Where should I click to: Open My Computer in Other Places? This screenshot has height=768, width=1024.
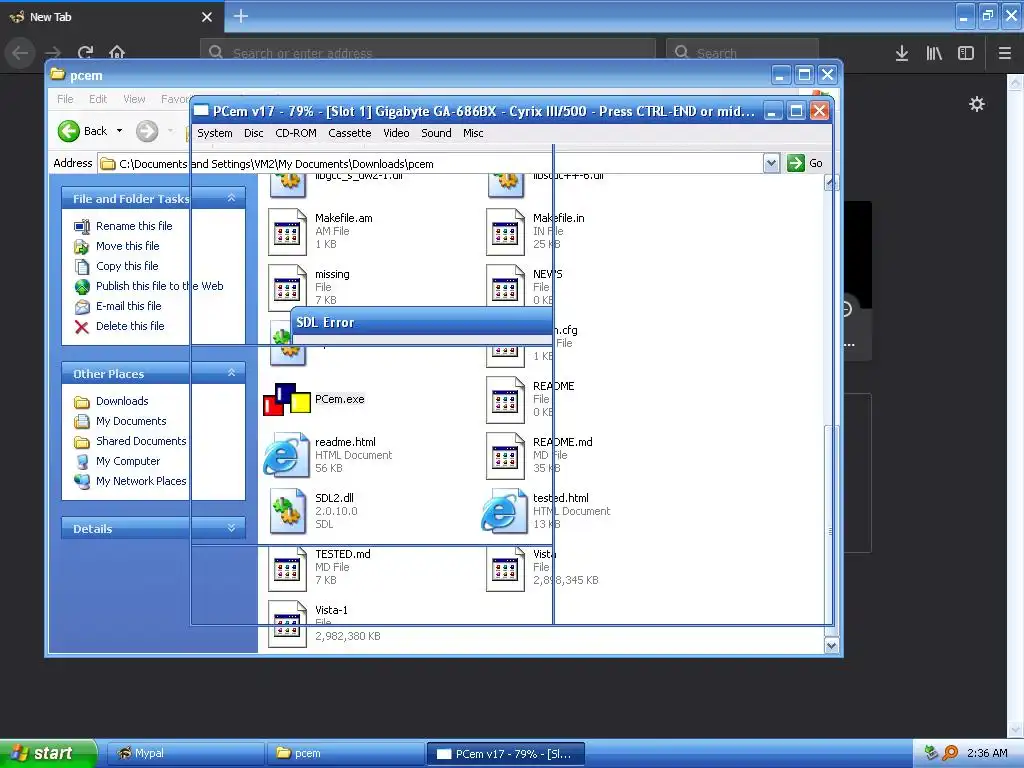[x=128, y=461]
